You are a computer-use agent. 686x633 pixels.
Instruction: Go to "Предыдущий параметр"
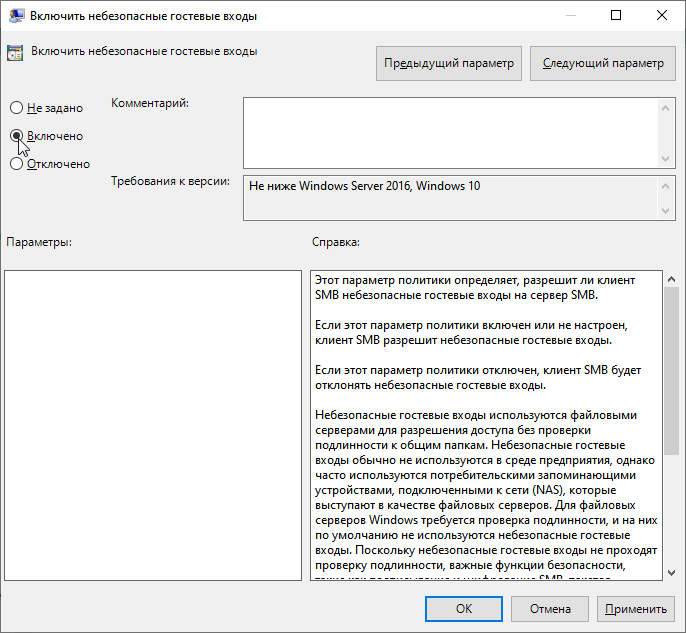(449, 63)
